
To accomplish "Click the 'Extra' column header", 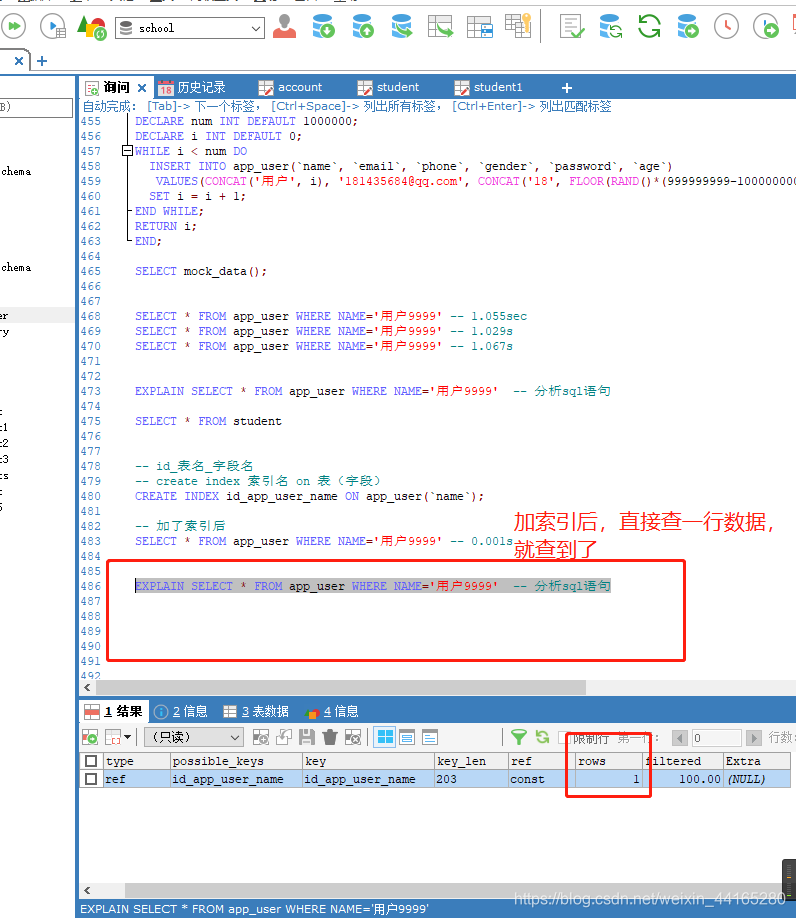I will pos(756,761).
